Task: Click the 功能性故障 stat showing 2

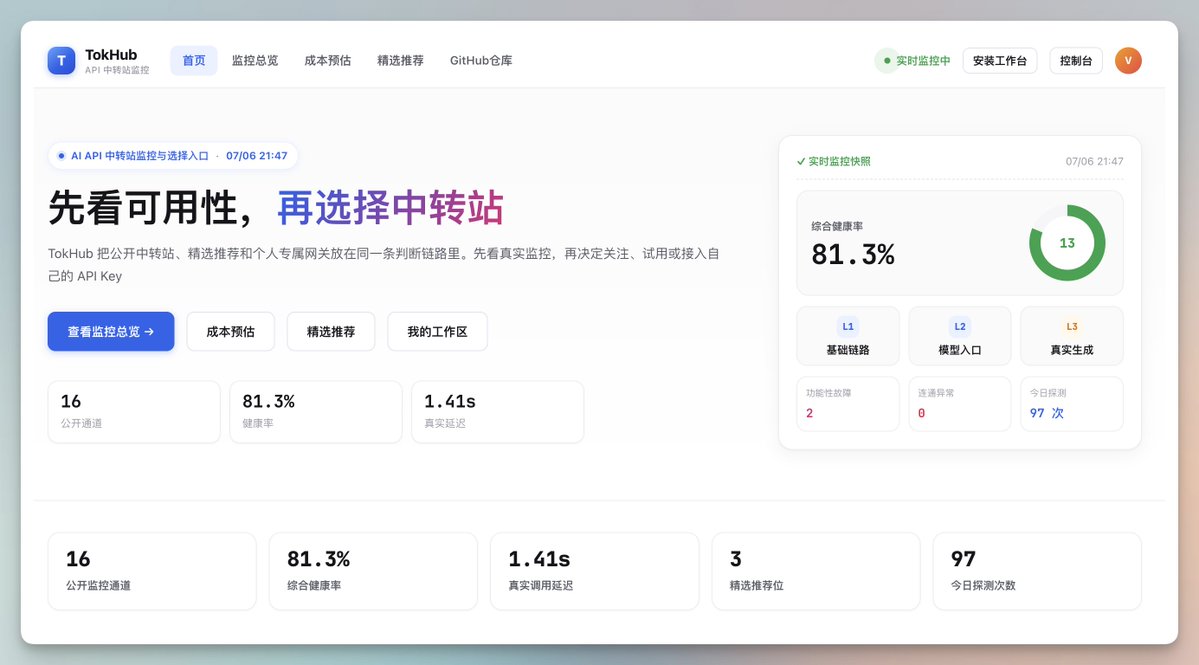Action: [848, 404]
